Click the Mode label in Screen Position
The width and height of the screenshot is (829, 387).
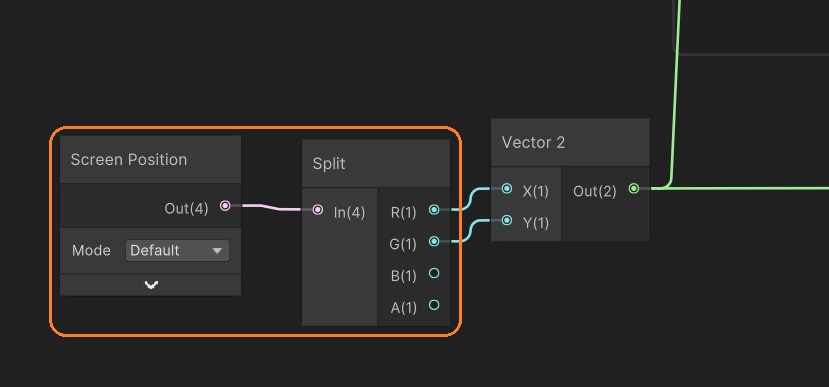91,251
